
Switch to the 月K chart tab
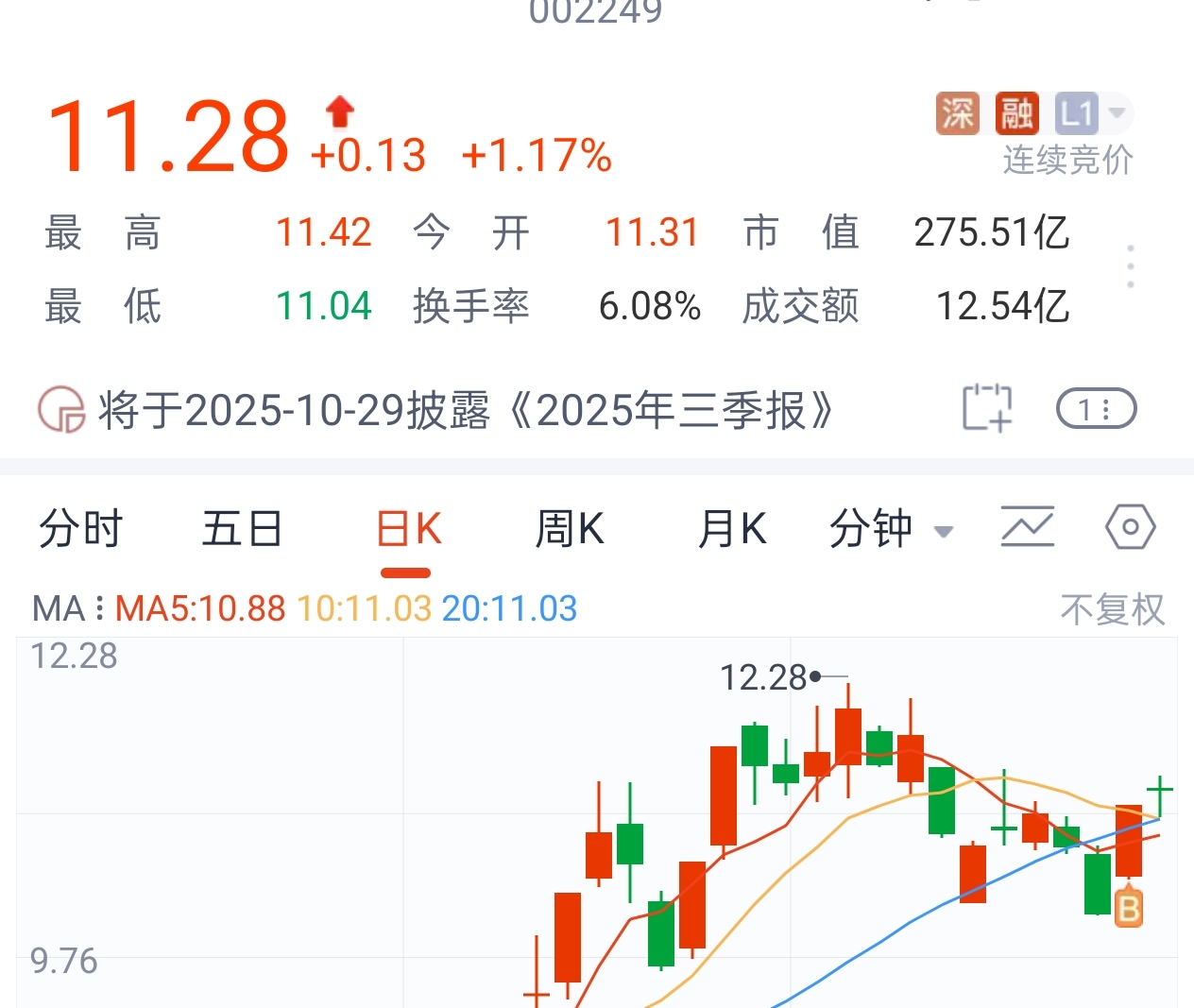point(732,528)
